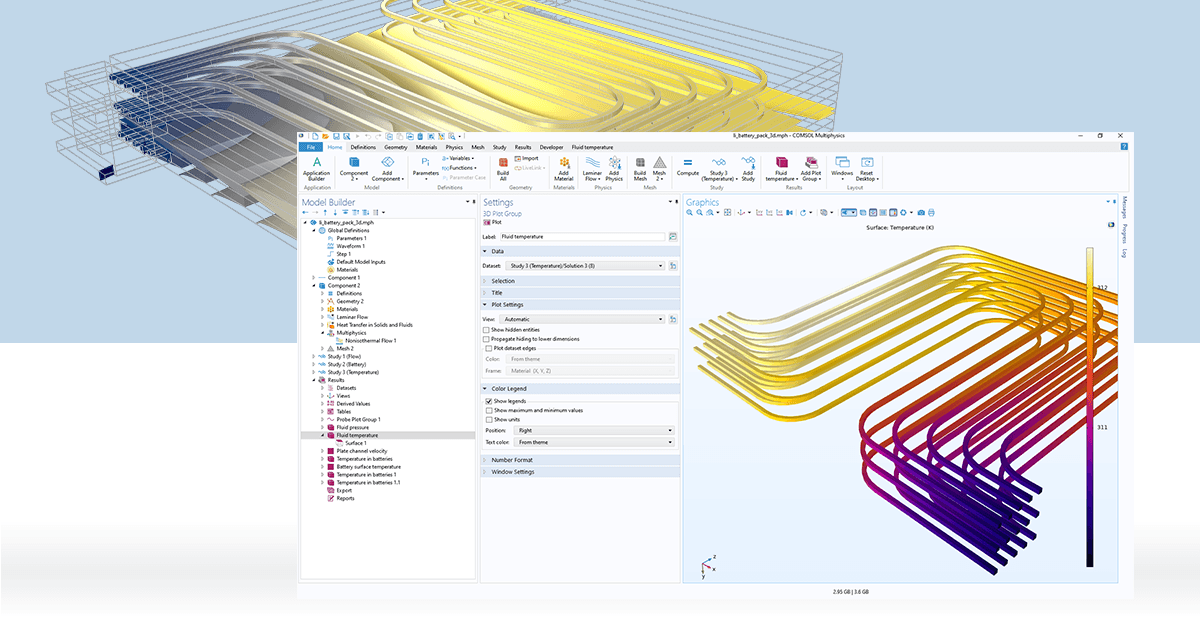Select the Plate channel velocity node
The width and height of the screenshot is (1200, 630).
362,451
